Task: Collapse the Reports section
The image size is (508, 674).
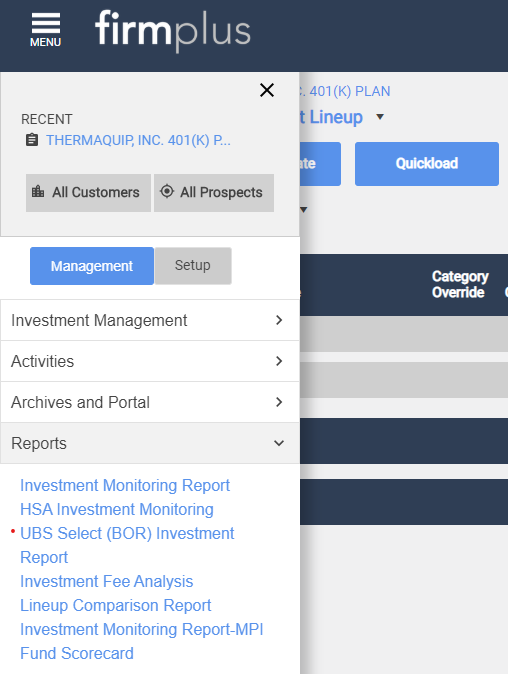Action: tap(150, 443)
